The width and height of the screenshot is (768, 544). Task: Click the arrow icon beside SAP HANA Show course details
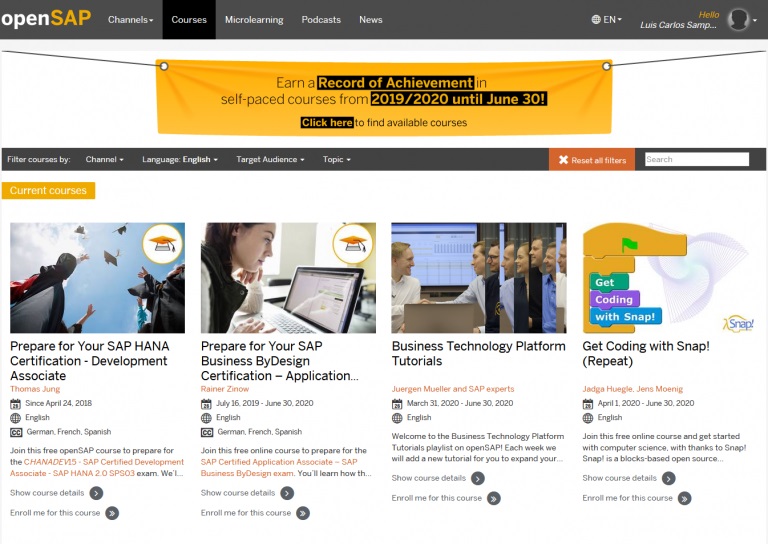click(x=96, y=493)
